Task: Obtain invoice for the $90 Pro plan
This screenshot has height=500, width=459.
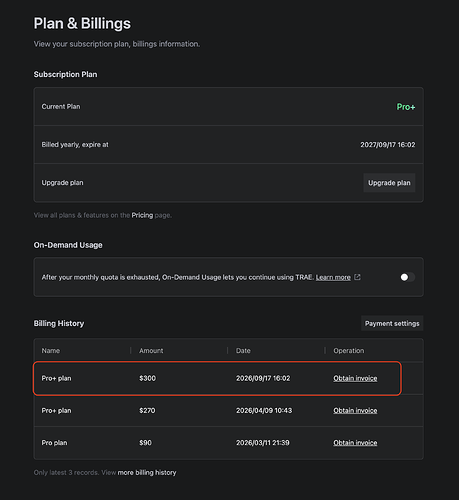Action: (355, 443)
